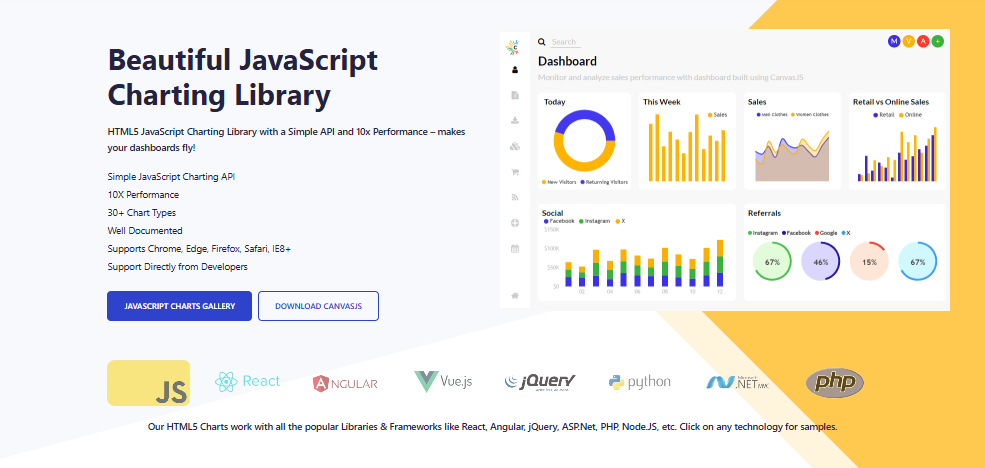Click the Vue.js logo
The height and width of the screenshot is (468, 985).
tap(443, 381)
